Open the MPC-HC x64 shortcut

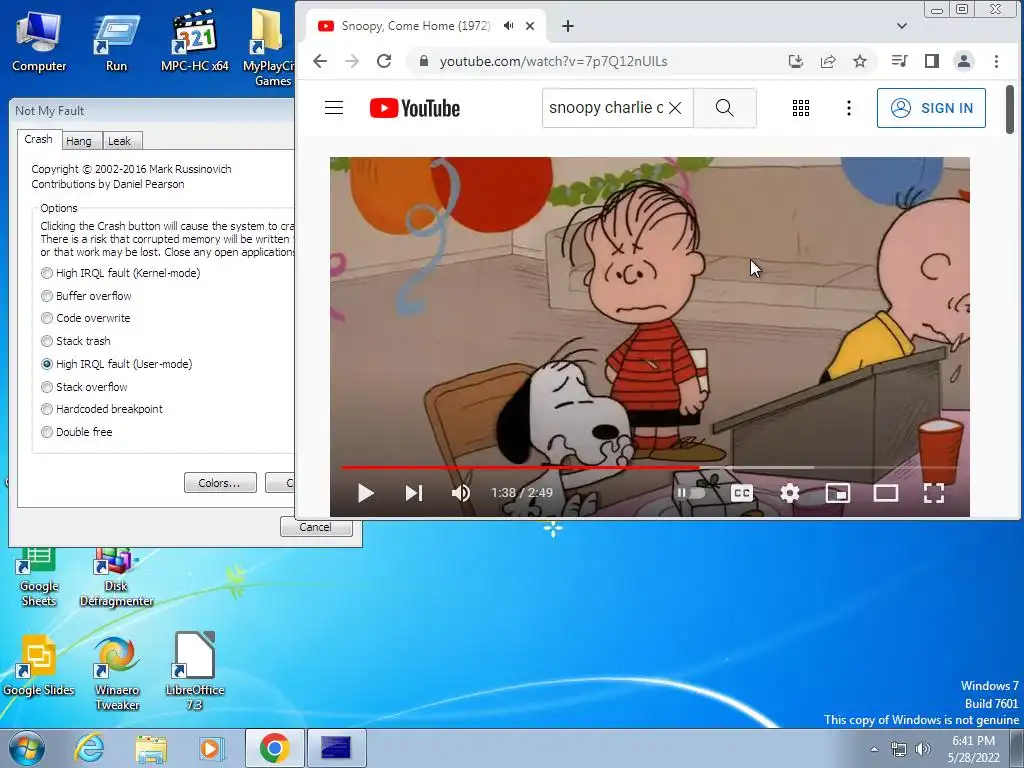pyautogui.click(x=195, y=40)
